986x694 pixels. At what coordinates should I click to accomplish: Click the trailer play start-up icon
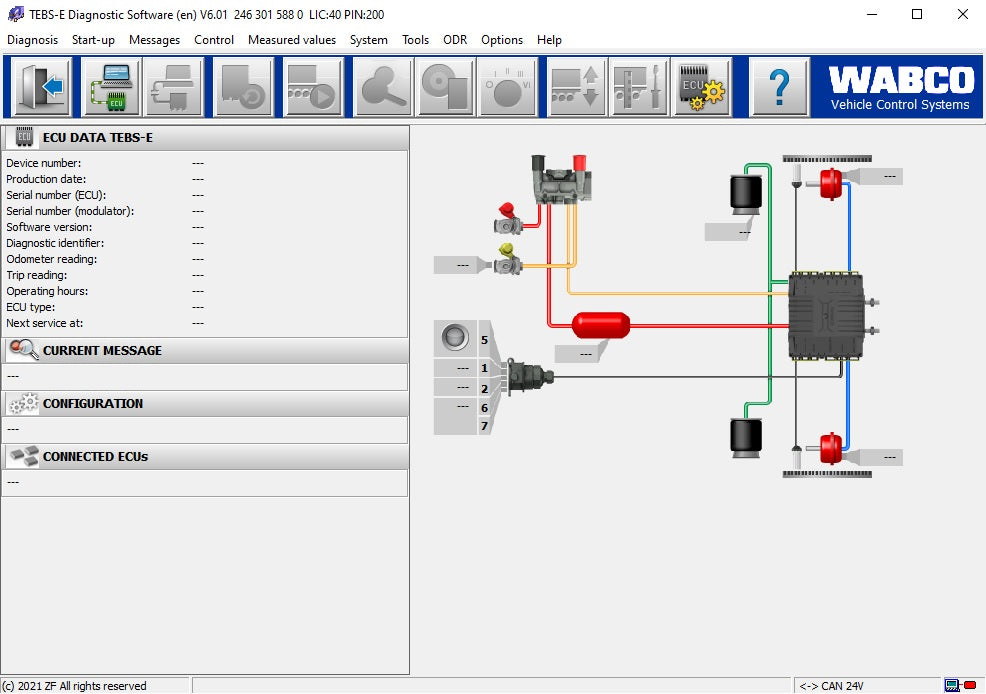pyautogui.click(x=314, y=87)
